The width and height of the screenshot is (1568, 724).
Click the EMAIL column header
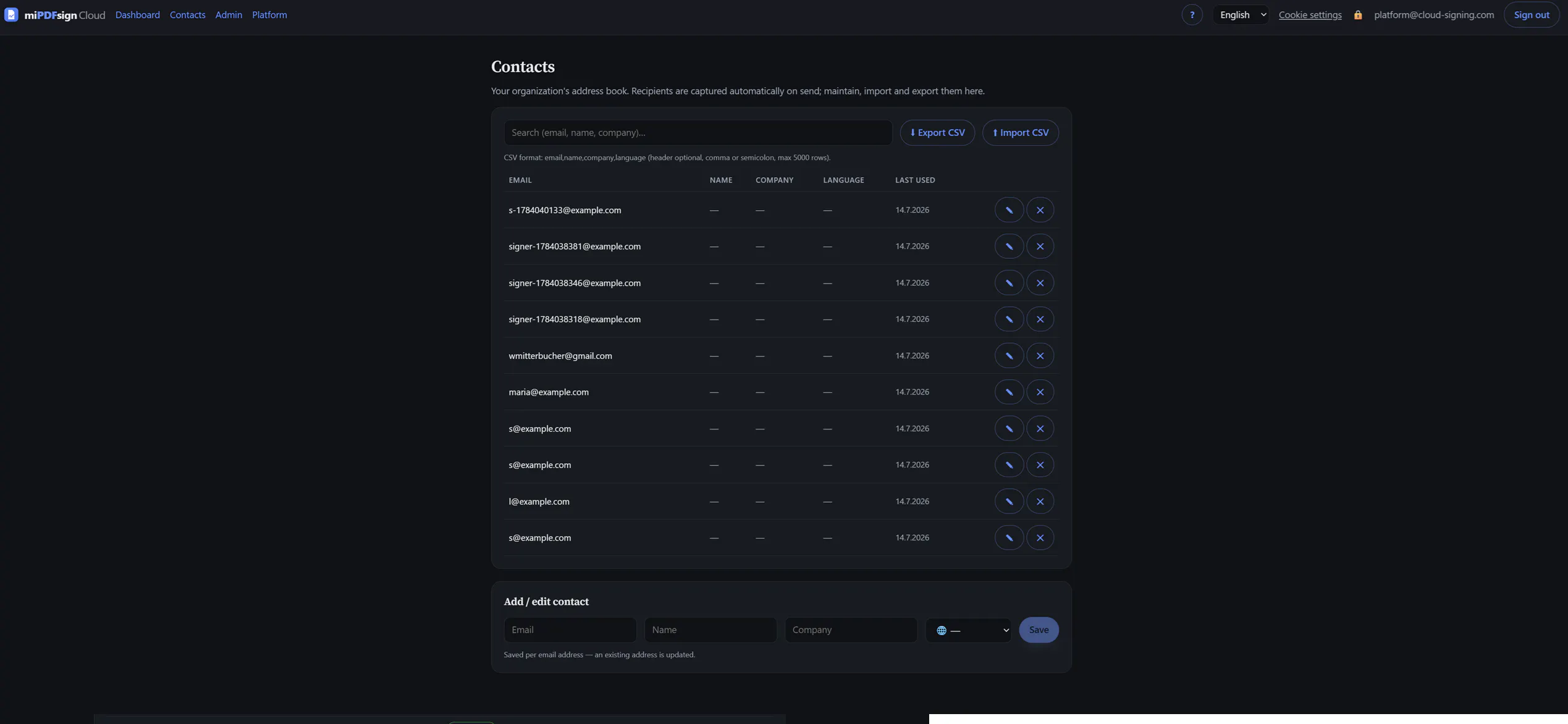point(520,180)
